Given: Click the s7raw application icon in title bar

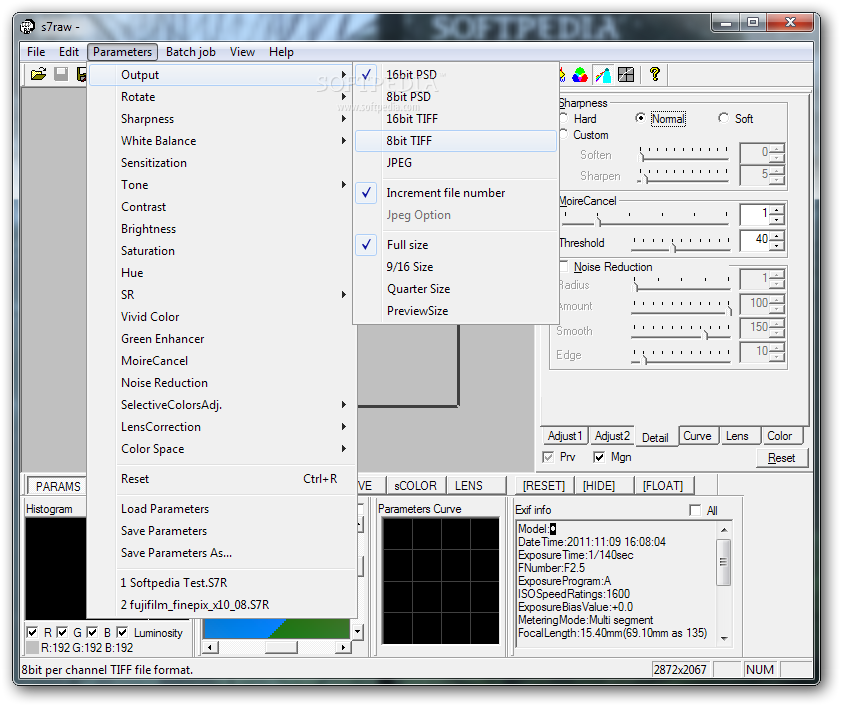Looking at the screenshot, I should click(28, 26).
